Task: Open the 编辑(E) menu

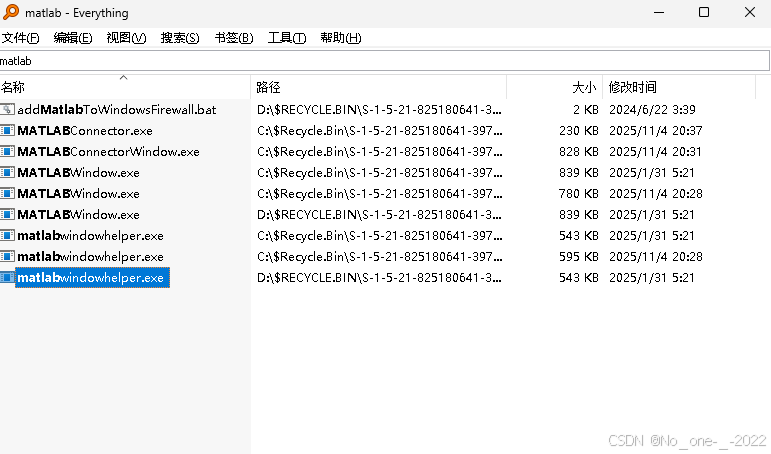Action: click(x=73, y=38)
